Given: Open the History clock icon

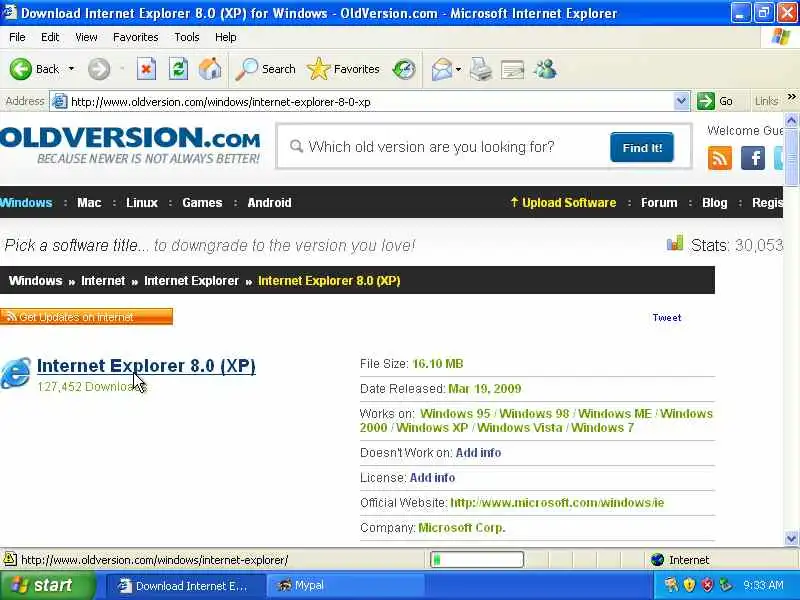Looking at the screenshot, I should coord(404,69).
